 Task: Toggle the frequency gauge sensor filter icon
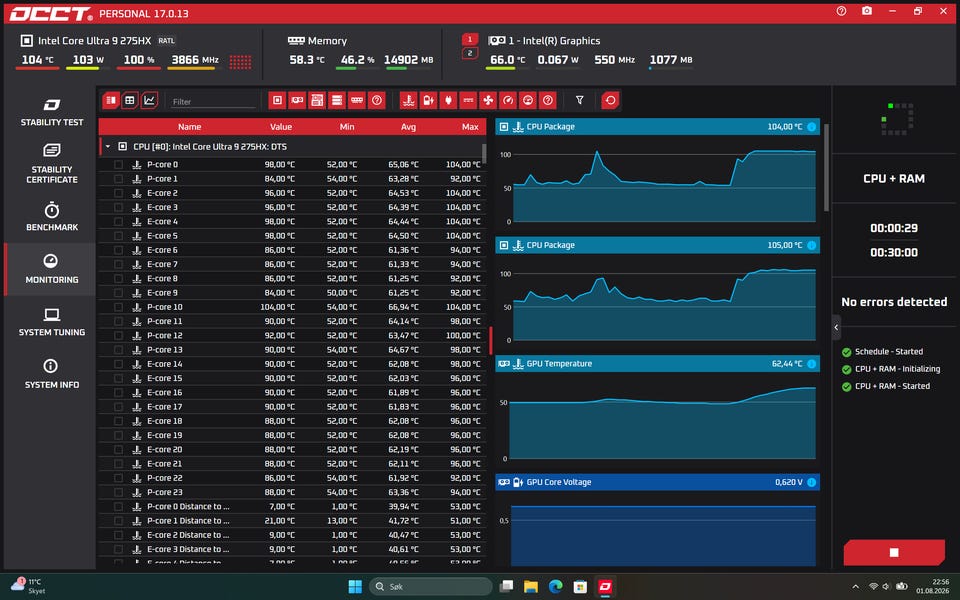(508, 100)
